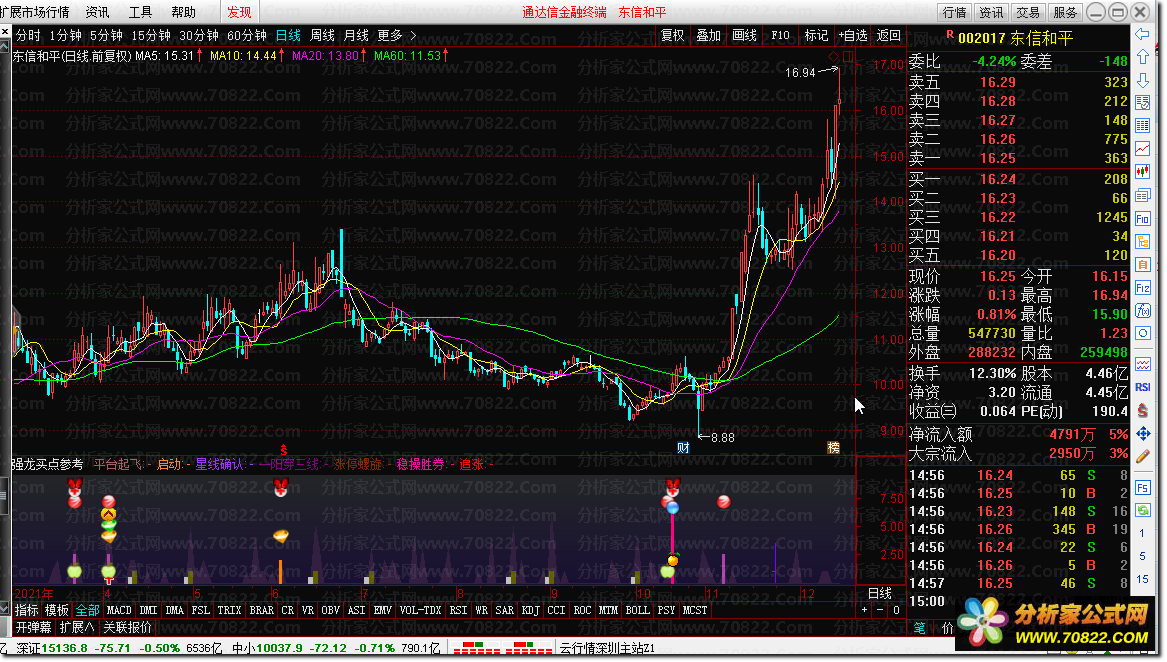Viewport: 1167px width, 662px height.
Task: Zoom out chart with the - button
Action: [x=880, y=610]
